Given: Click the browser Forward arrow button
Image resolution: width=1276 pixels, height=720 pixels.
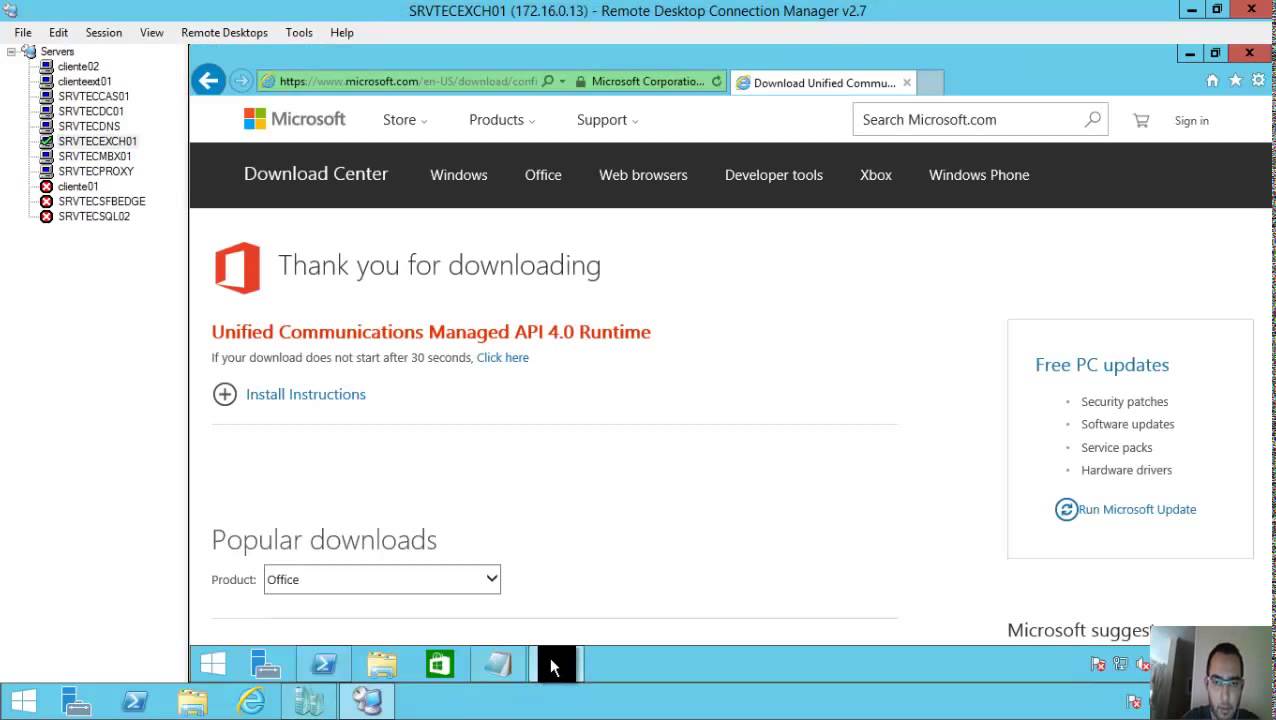Looking at the screenshot, I should coord(241,81).
